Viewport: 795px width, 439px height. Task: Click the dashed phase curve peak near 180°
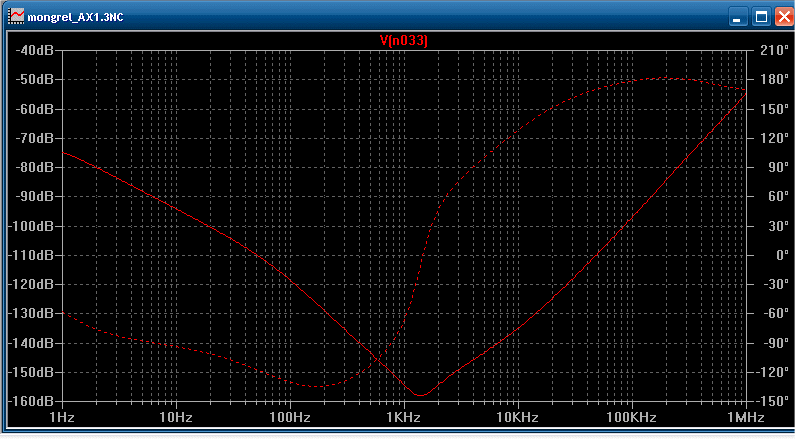pos(664,79)
